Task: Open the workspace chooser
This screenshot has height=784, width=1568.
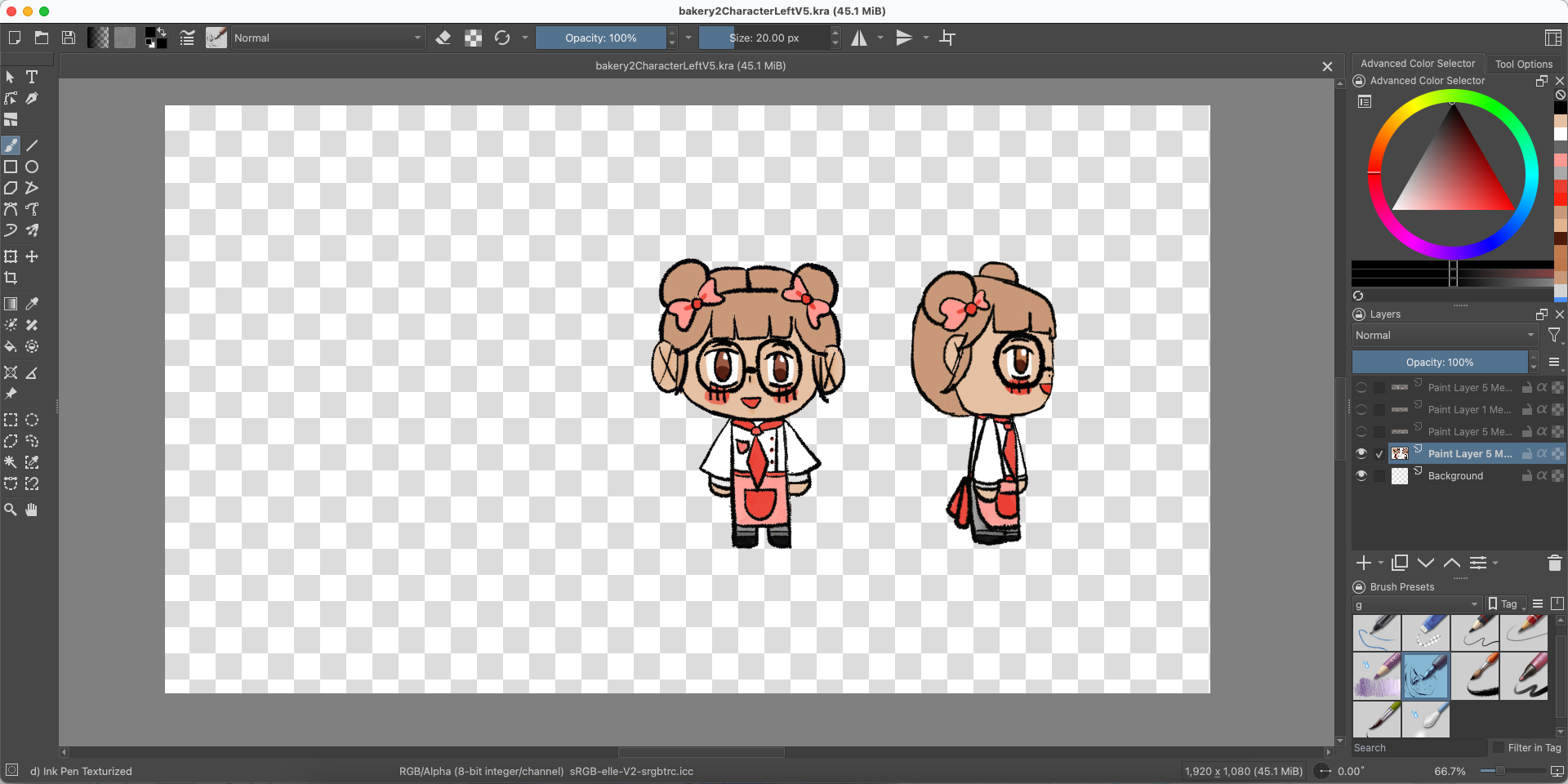Action: click(1553, 38)
